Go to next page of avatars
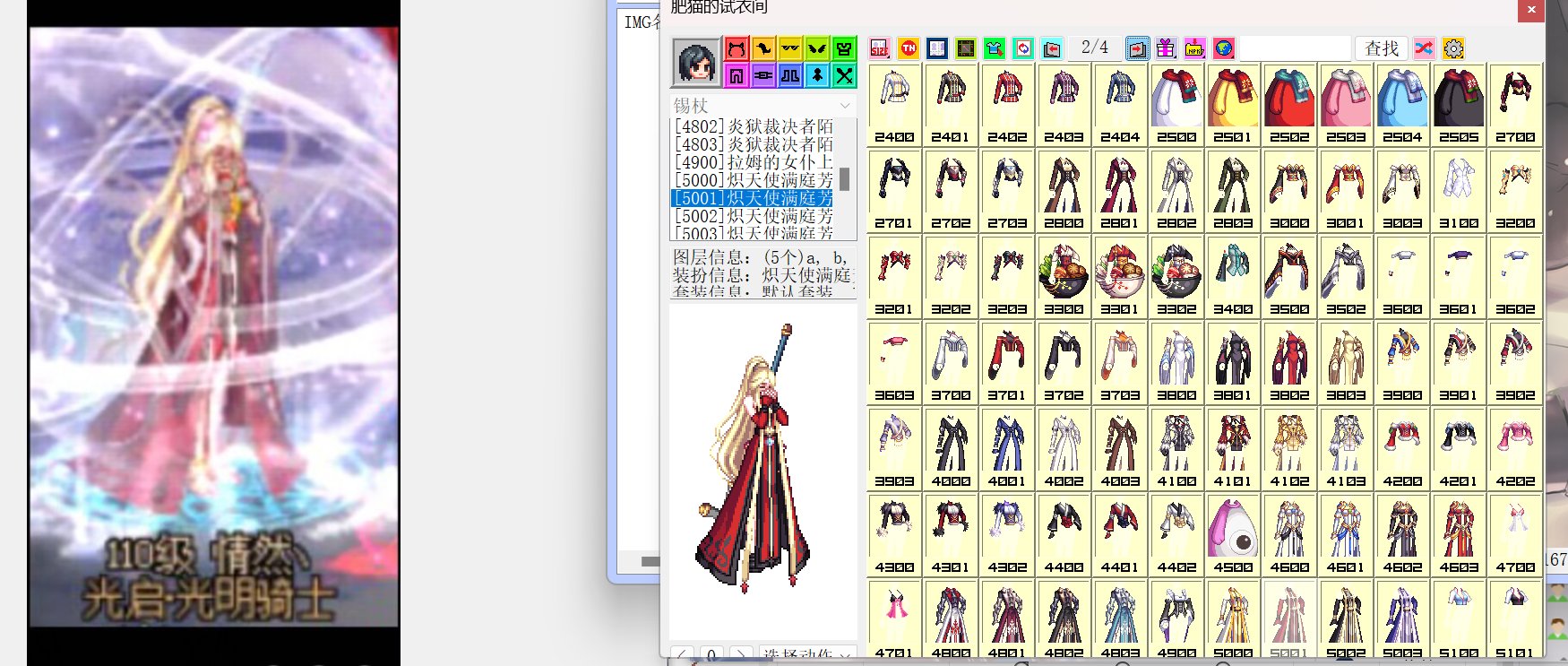The width and height of the screenshot is (1568, 666). tap(1137, 48)
